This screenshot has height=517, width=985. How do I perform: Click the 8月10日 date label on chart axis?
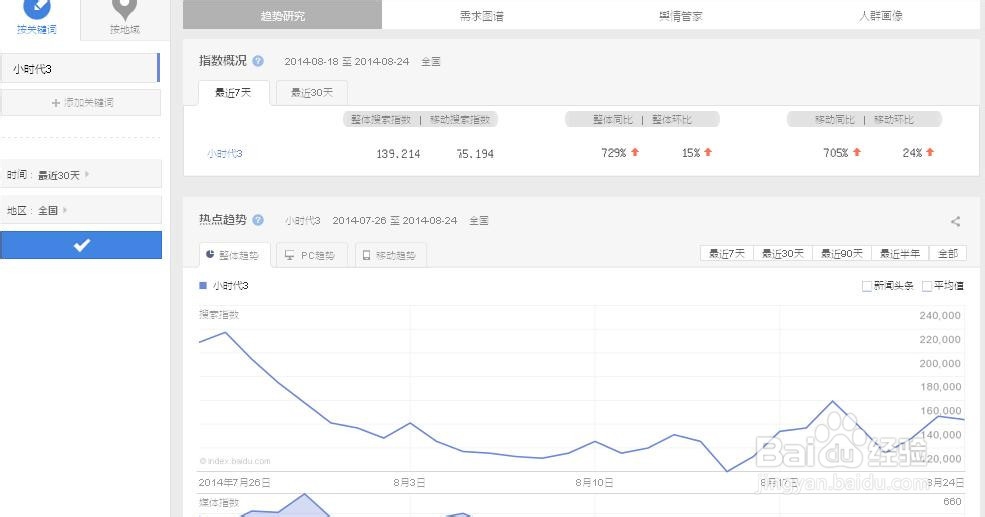point(594,482)
